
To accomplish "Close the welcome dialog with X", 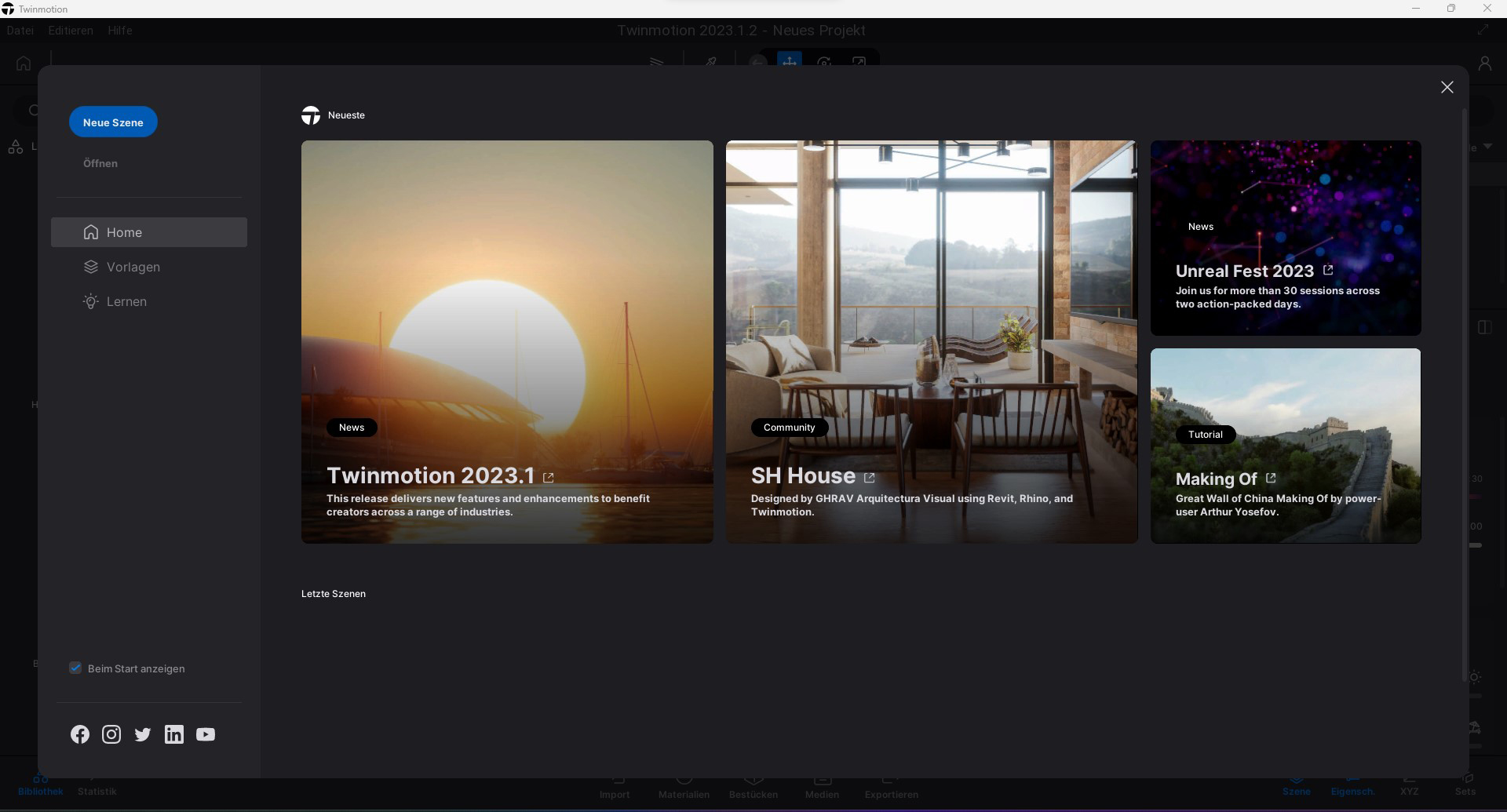I will 1447,87.
